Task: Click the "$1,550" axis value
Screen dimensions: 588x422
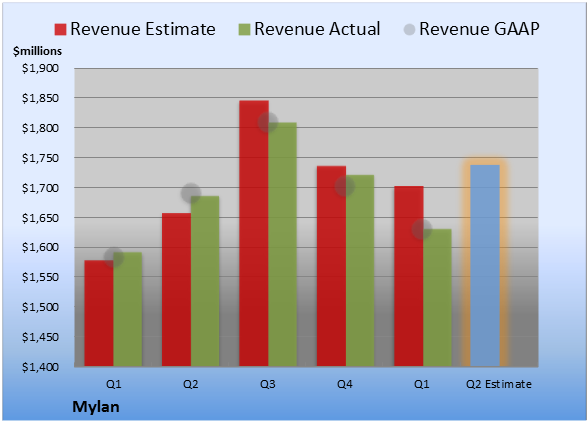Action: pyautogui.click(x=40, y=277)
